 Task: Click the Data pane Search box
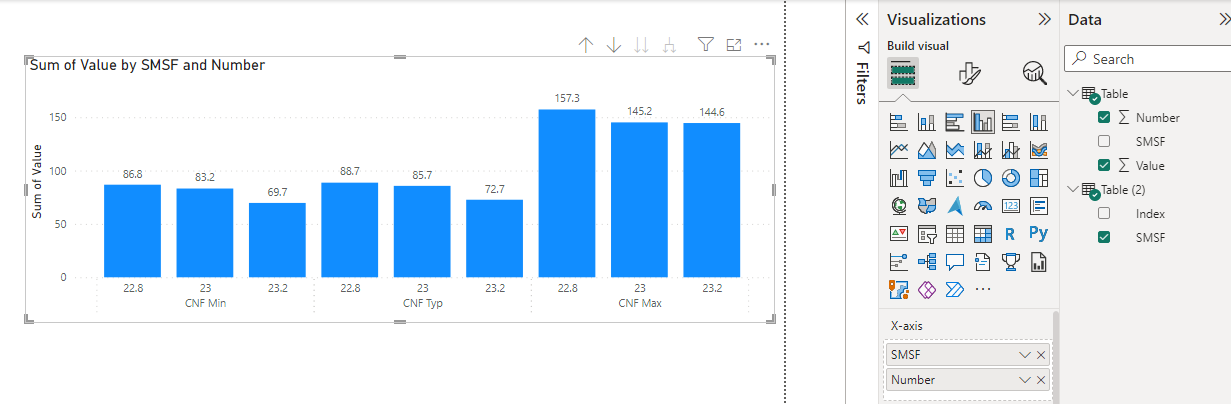1146,59
